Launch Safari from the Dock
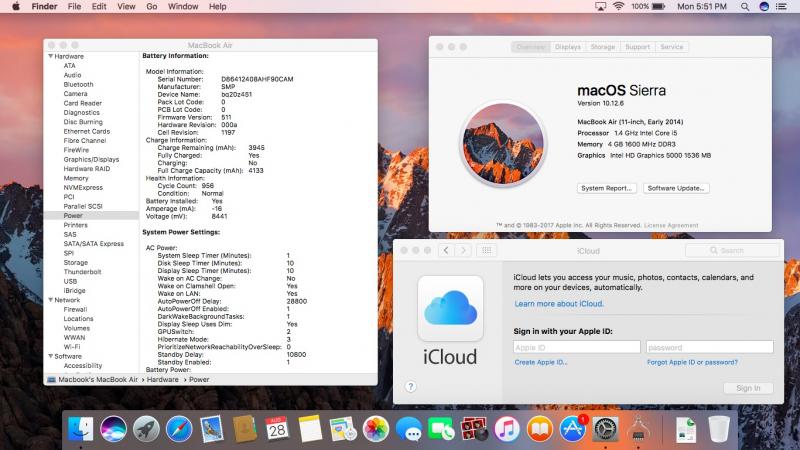This screenshot has width=800, height=450. [x=179, y=429]
